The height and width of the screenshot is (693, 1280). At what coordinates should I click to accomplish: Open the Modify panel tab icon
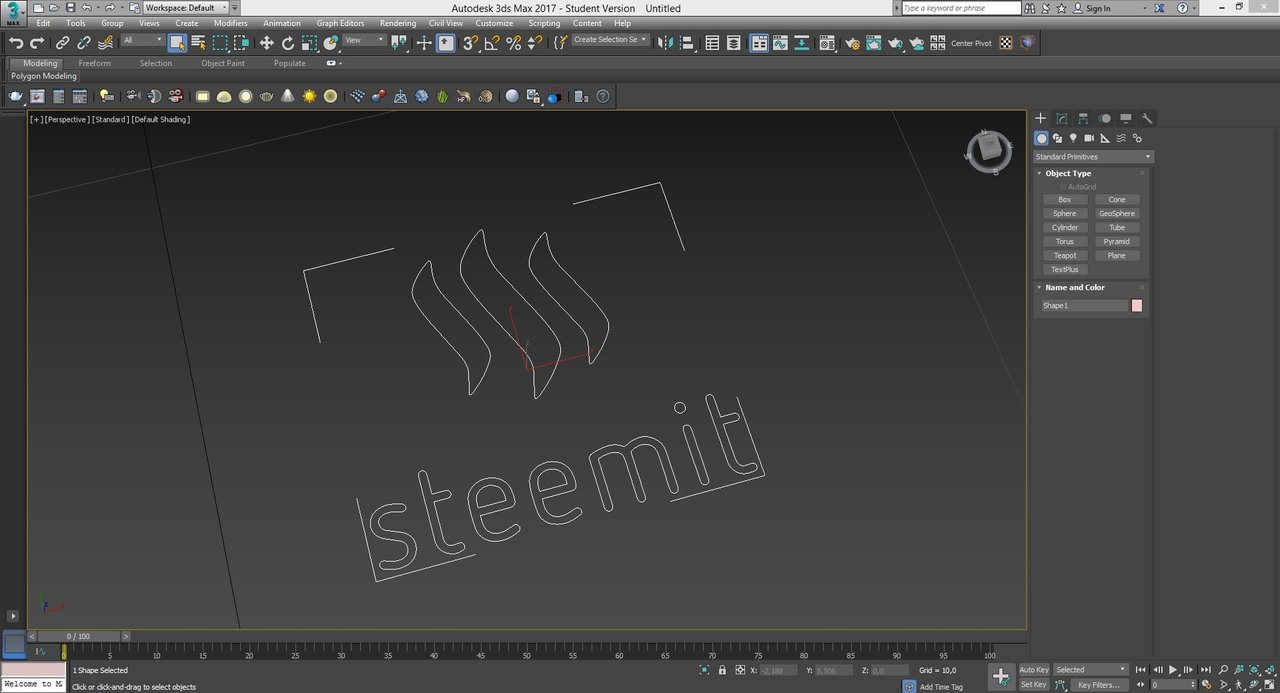1062,118
